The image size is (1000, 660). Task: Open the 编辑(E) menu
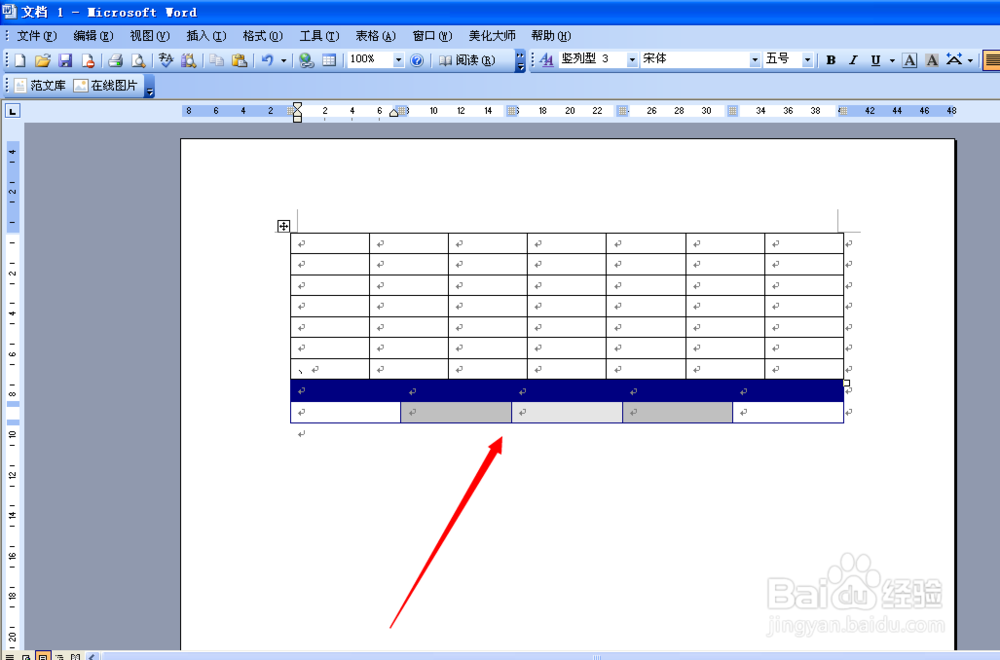pos(93,36)
